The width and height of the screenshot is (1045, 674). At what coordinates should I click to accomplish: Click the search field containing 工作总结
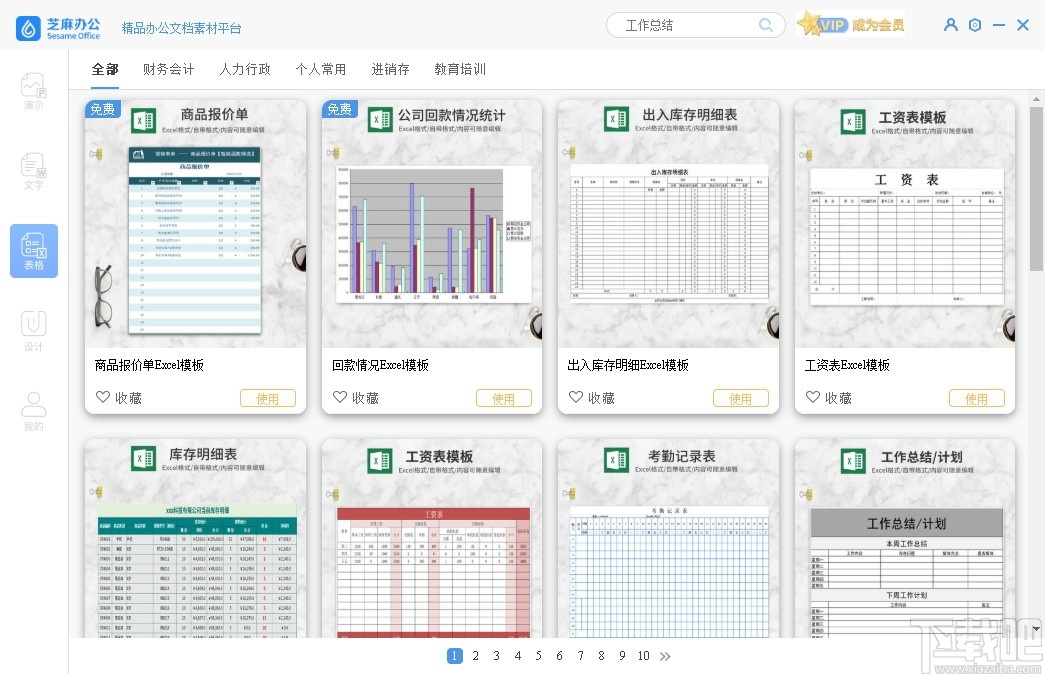696,25
